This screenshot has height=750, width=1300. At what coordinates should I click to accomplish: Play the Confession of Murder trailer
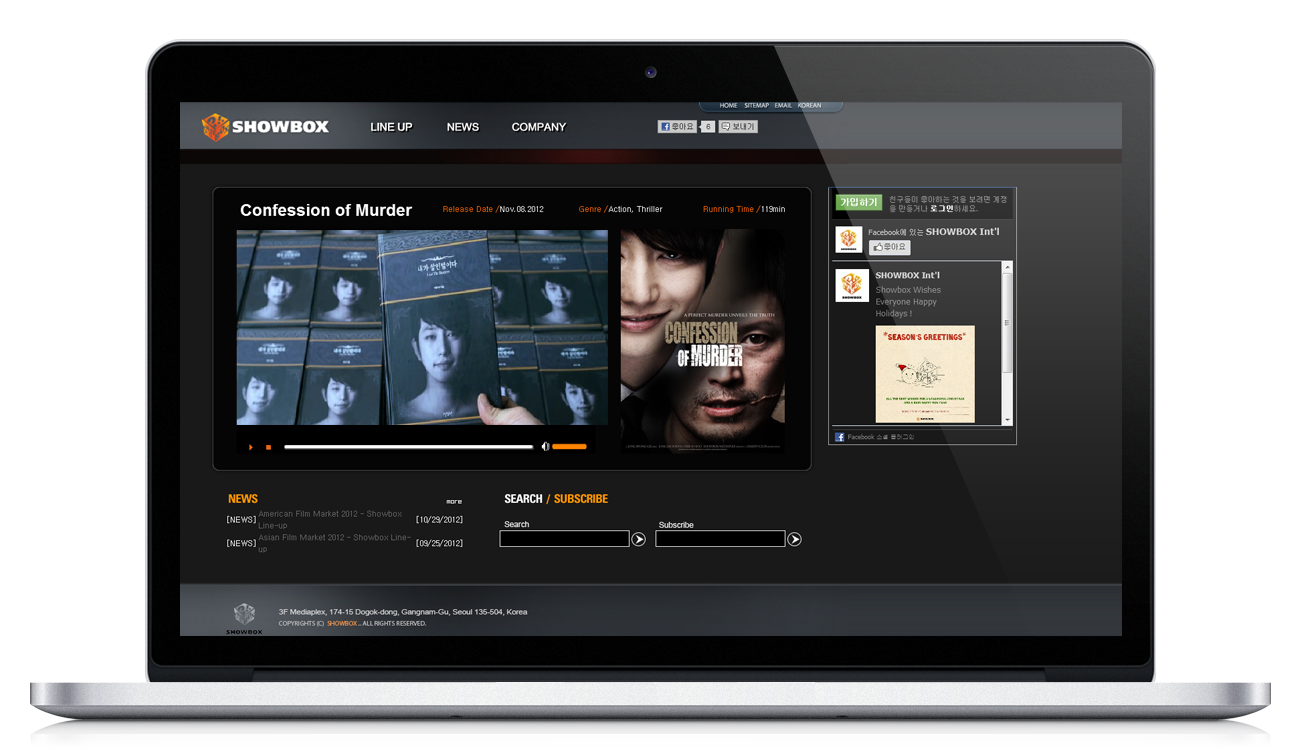[x=251, y=447]
